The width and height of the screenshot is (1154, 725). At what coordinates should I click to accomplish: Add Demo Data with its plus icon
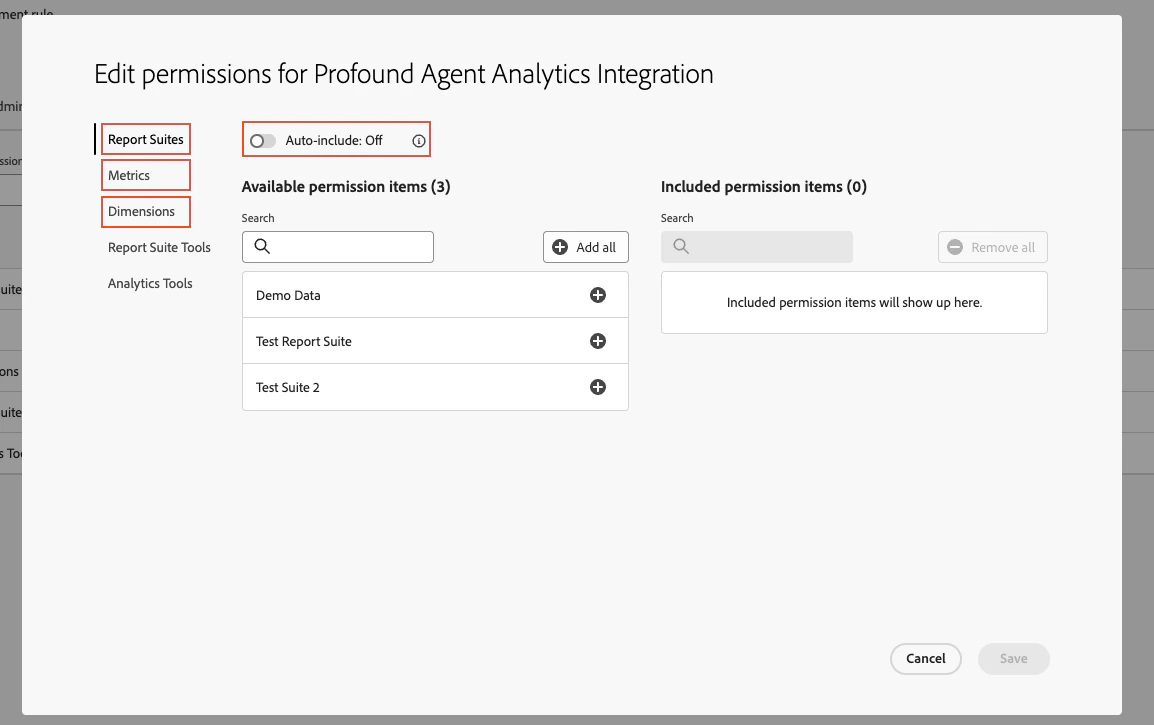coord(598,295)
